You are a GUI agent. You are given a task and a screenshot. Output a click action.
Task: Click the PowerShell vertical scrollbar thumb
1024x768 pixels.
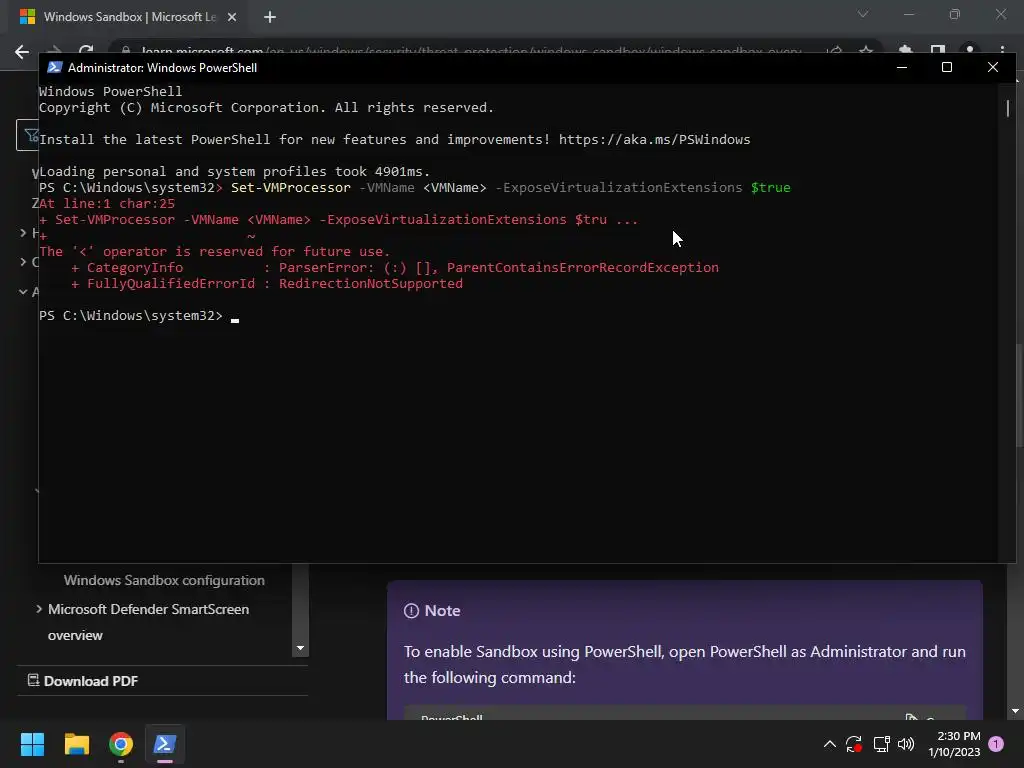(1008, 108)
